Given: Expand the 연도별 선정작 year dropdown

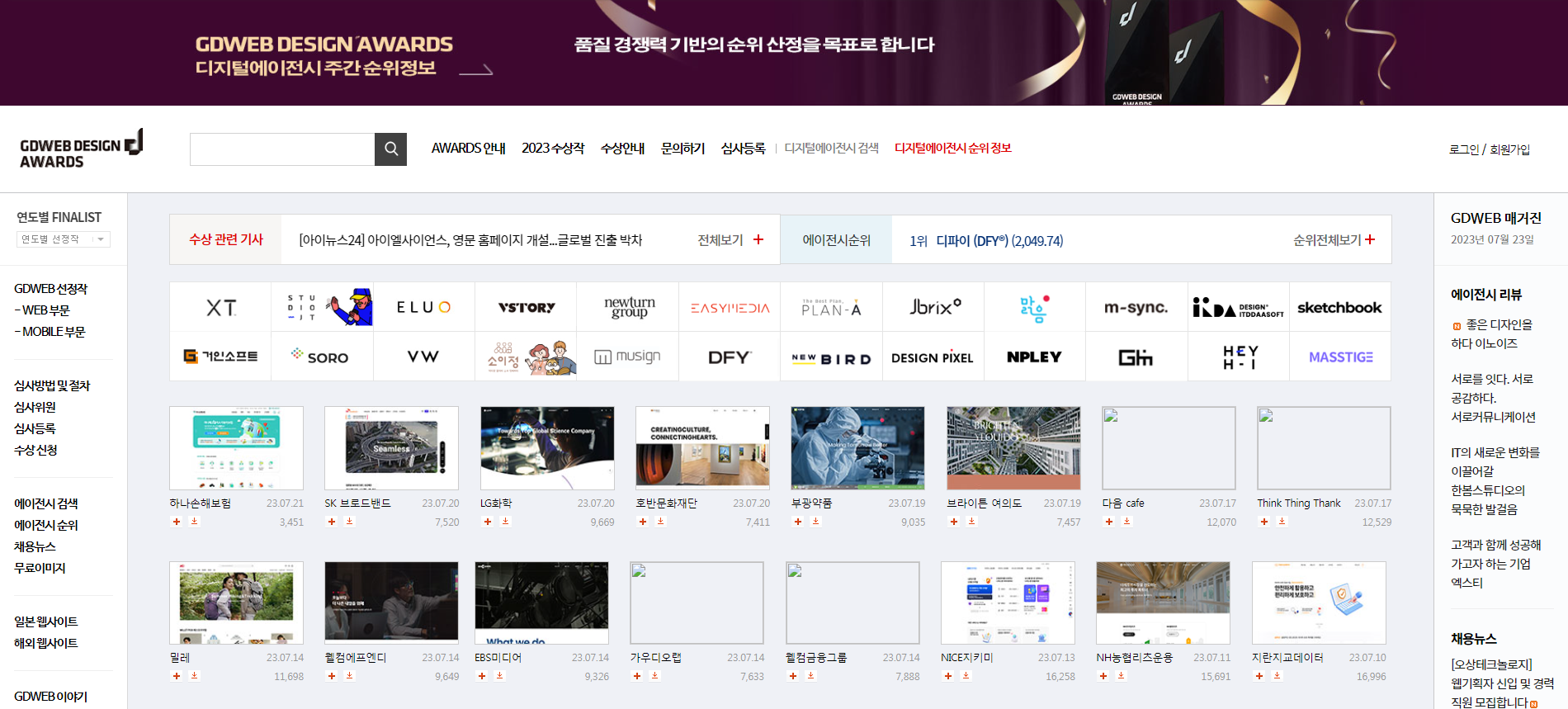Looking at the screenshot, I should [64, 239].
